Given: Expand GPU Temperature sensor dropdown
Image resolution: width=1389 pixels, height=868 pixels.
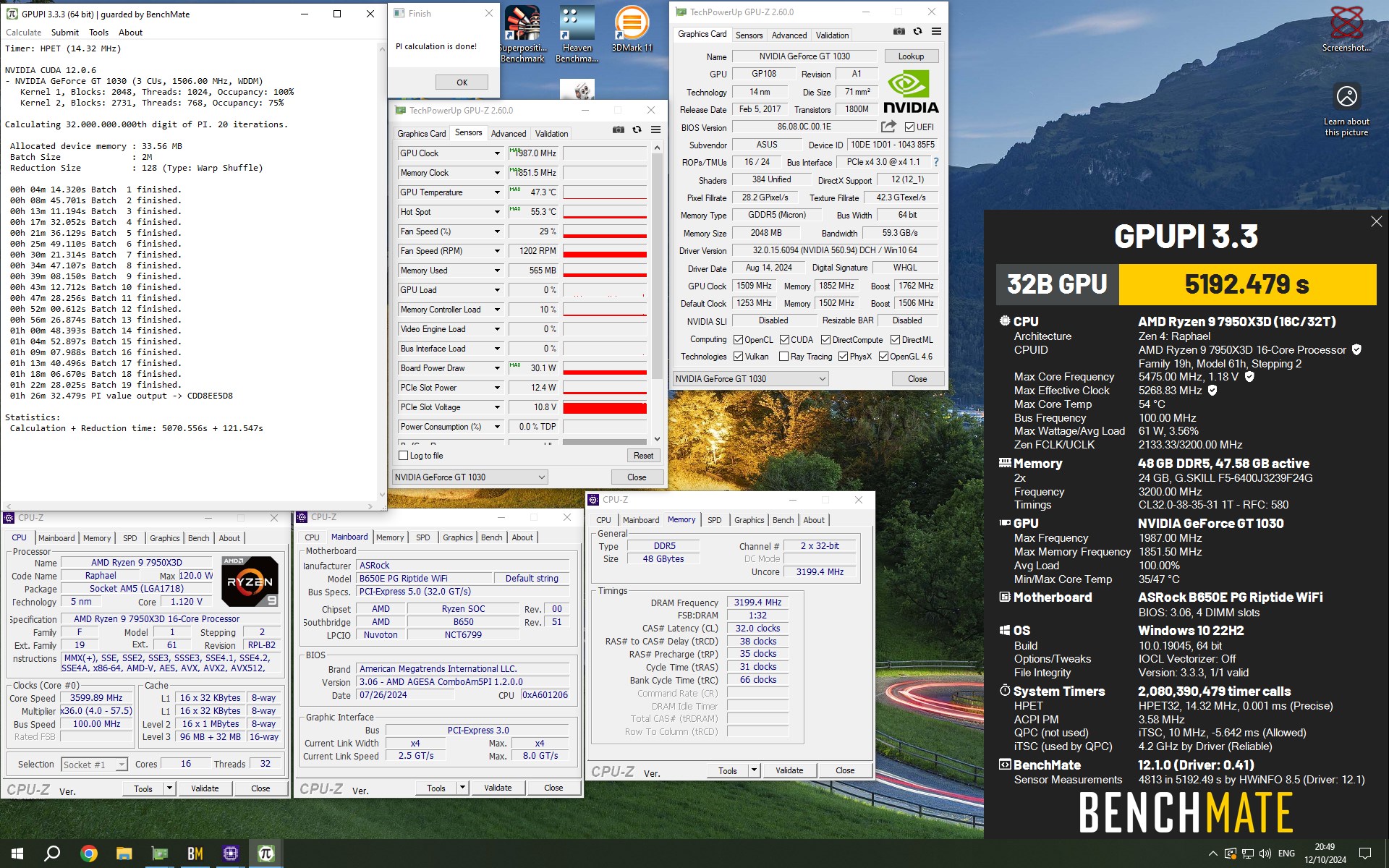Looking at the screenshot, I should pos(497,192).
